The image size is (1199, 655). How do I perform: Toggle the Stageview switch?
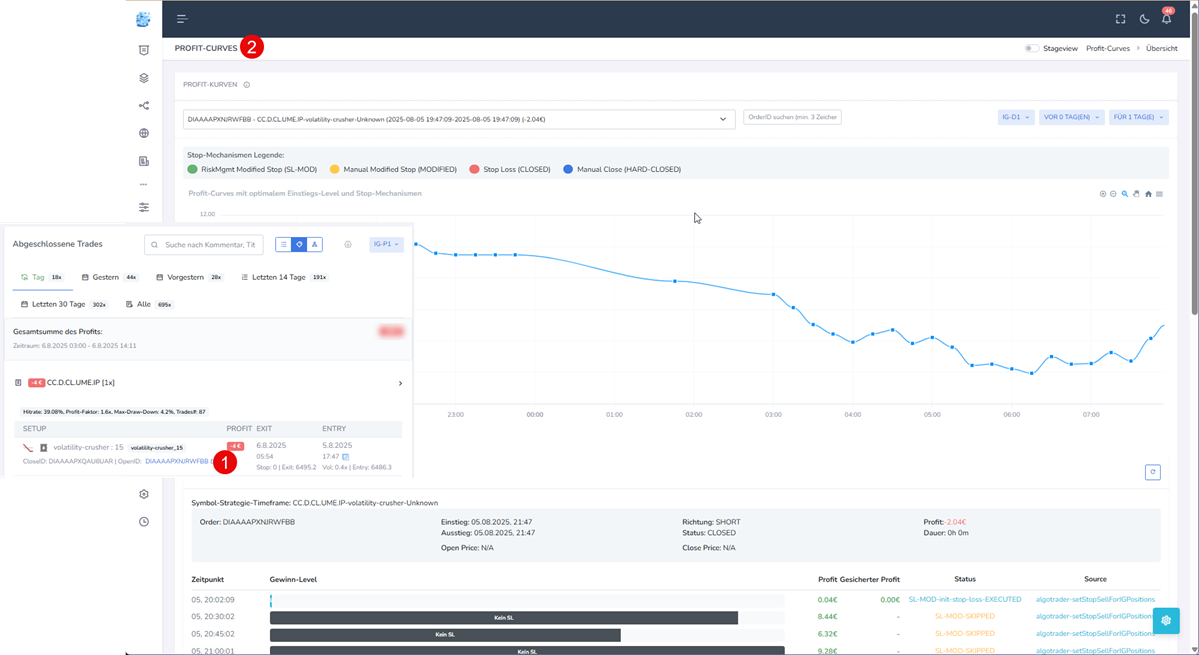click(1031, 48)
